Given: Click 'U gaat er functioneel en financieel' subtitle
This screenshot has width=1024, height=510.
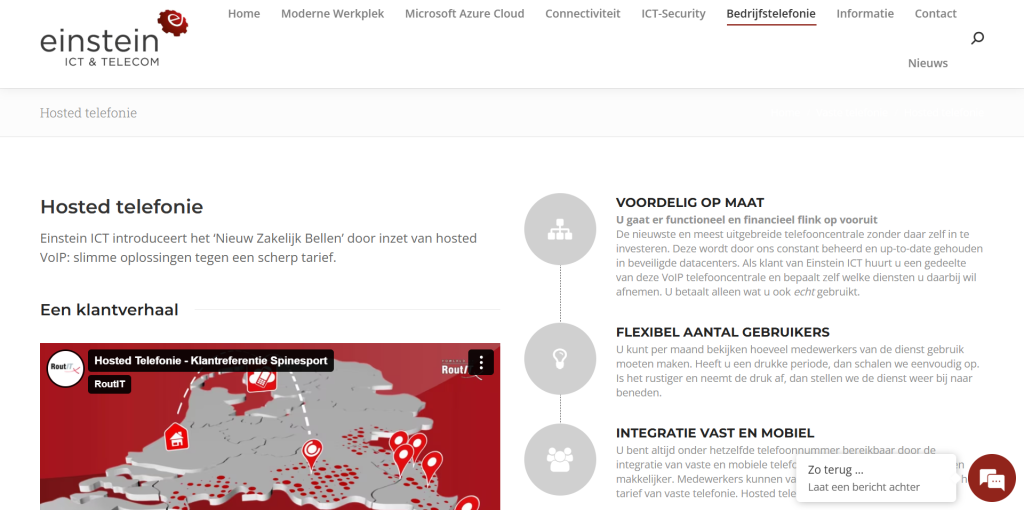Looking at the screenshot, I should 746,219.
